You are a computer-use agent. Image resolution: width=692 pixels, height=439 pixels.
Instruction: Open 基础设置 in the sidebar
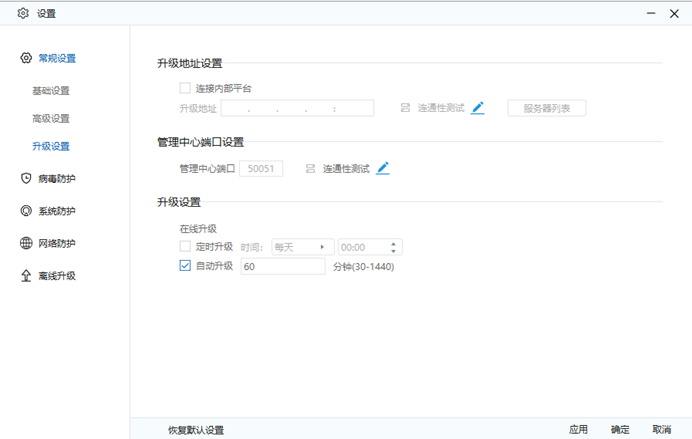pos(51,91)
